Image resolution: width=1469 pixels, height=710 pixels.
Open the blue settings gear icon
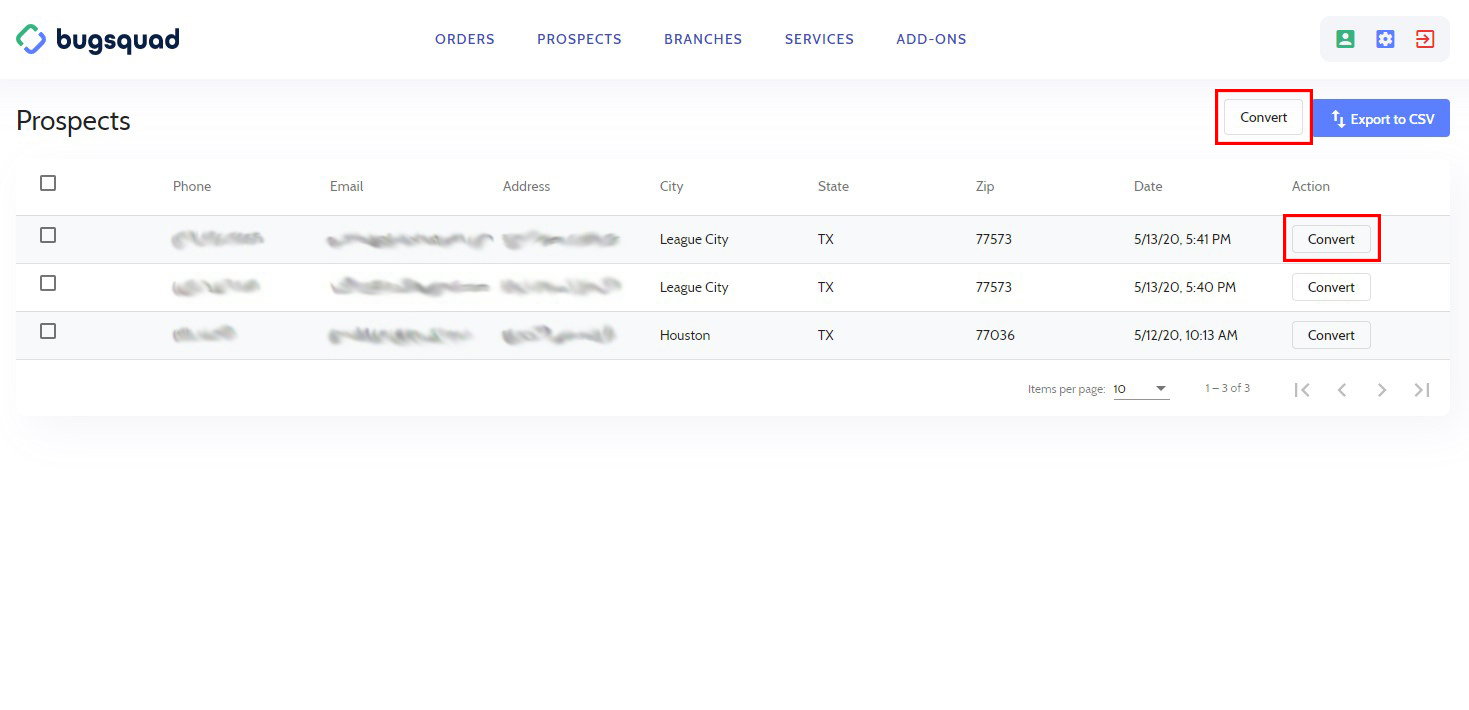click(x=1385, y=39)
